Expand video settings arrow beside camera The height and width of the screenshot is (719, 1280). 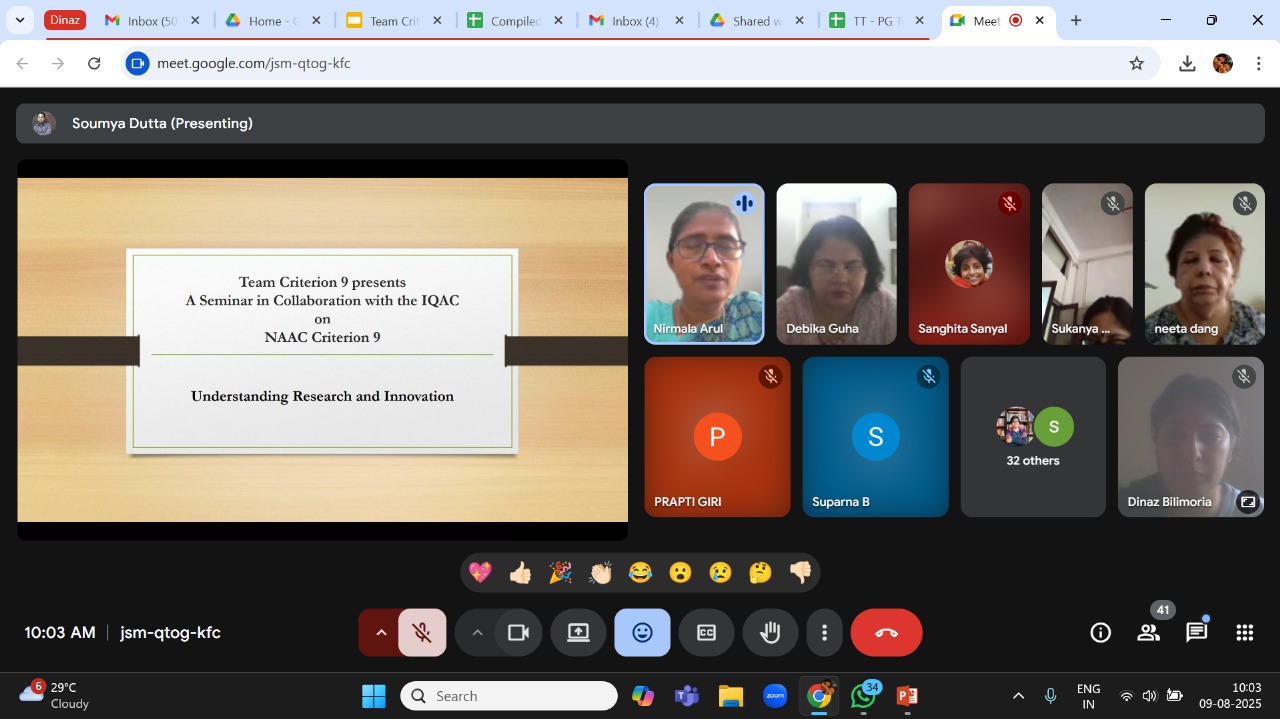(x=477, y=633)
